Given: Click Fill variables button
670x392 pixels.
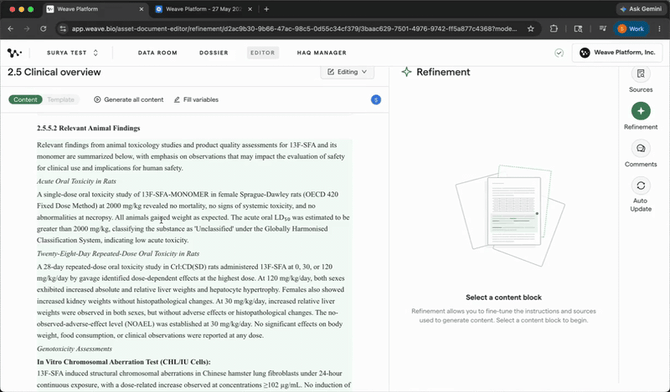Looking at the screenshot, I should [x=196, y=100].
